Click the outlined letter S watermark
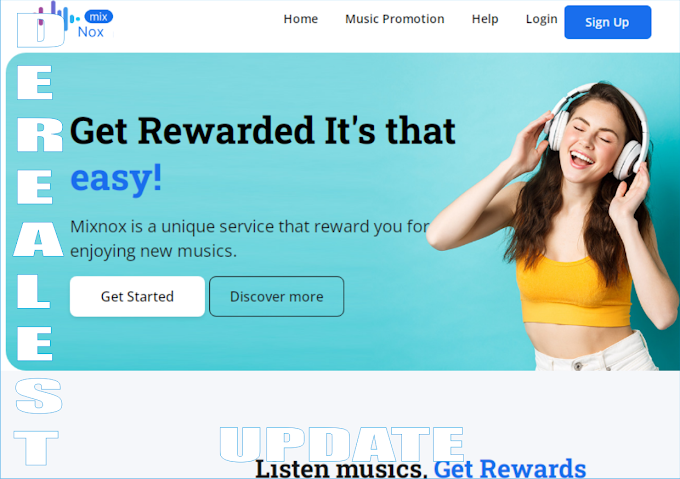Viewport: 680px width, 479px height. [x=39, y=395]
